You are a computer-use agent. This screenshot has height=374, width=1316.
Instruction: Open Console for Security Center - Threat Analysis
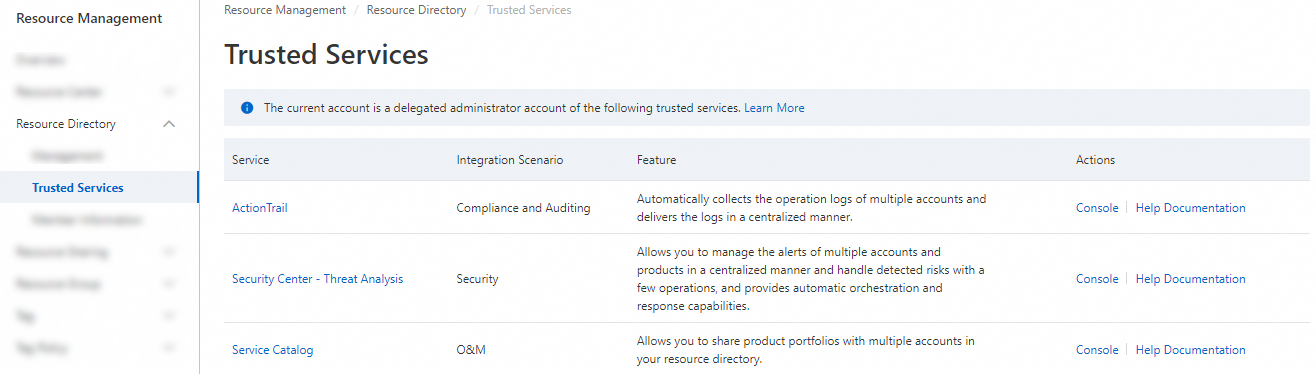(x=1097, y=279)
